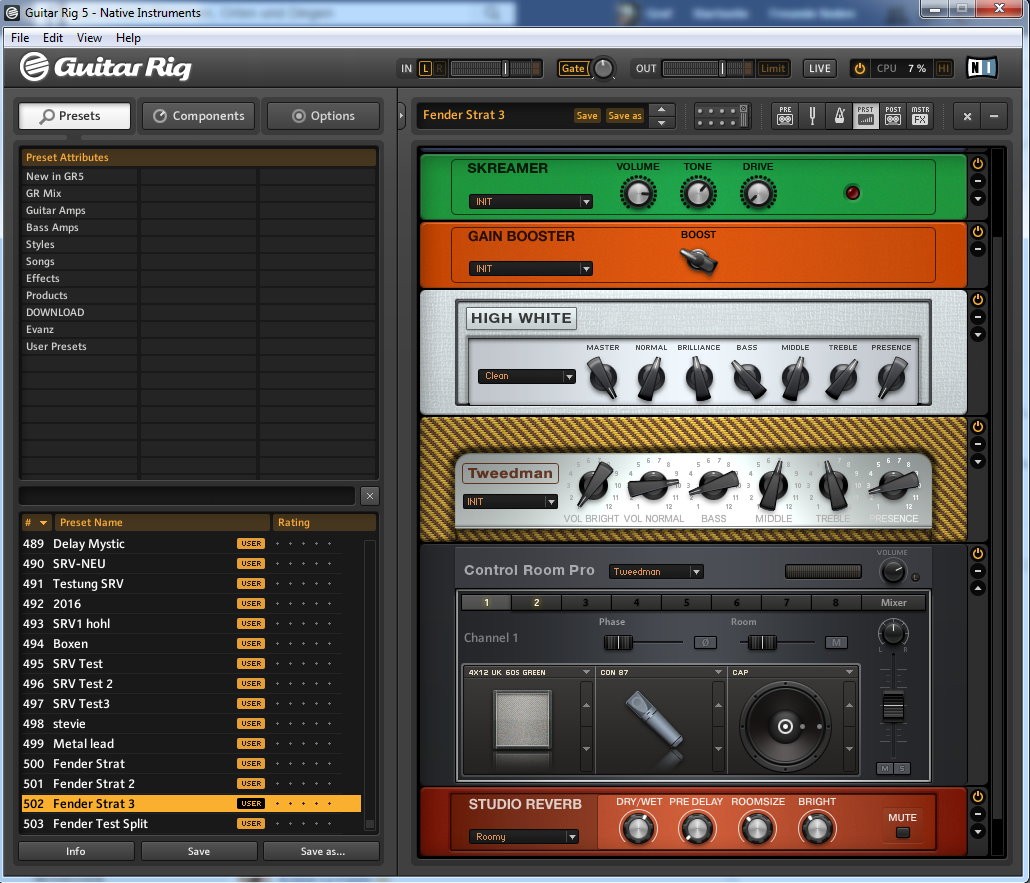This screenshot has height=883, width=1030.
Task: Open the Gain Booster INIT preset dropdown
Action: click(x=531, y=269)
